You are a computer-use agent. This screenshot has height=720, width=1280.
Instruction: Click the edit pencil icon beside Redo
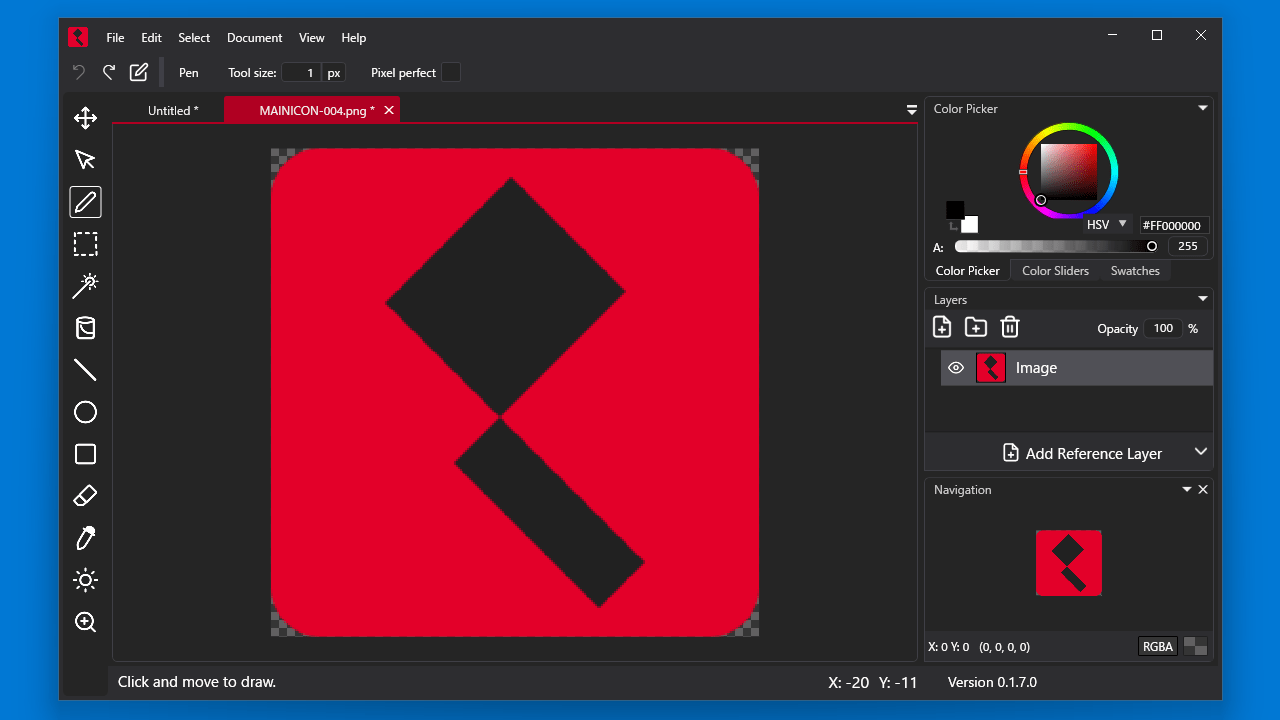tap(139, 72)
